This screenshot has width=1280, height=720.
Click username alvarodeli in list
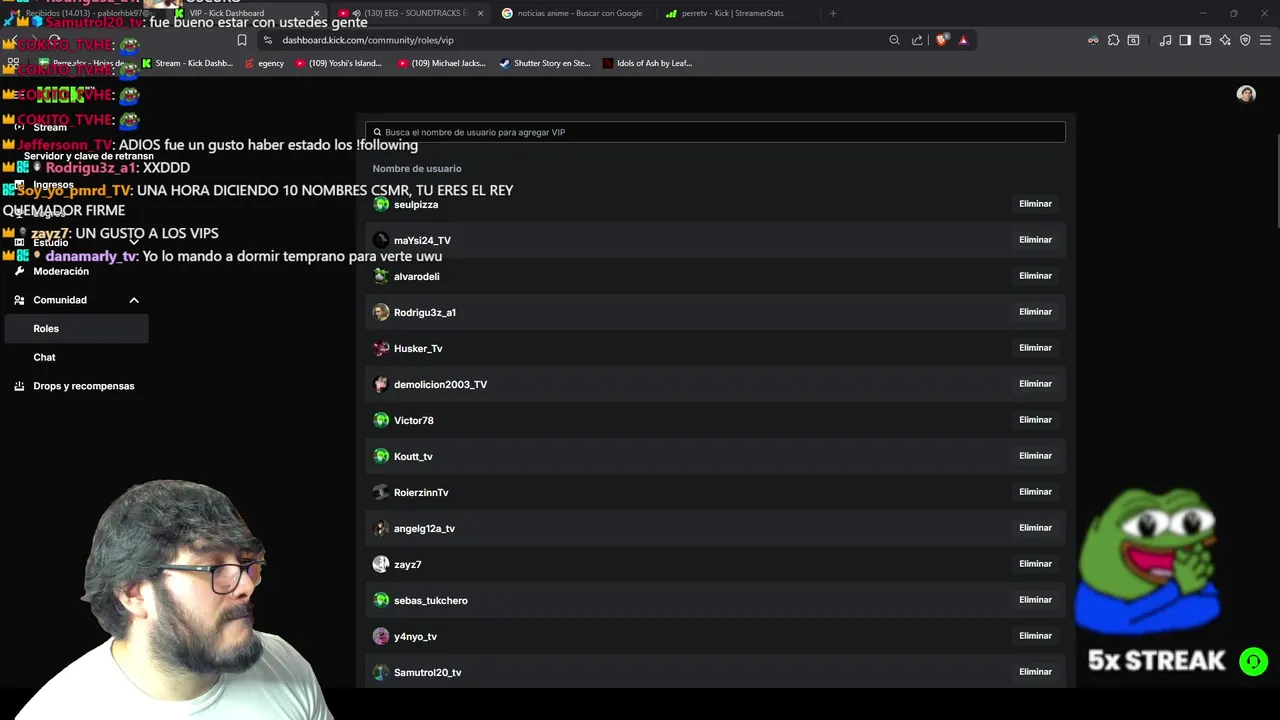[417, 277]
